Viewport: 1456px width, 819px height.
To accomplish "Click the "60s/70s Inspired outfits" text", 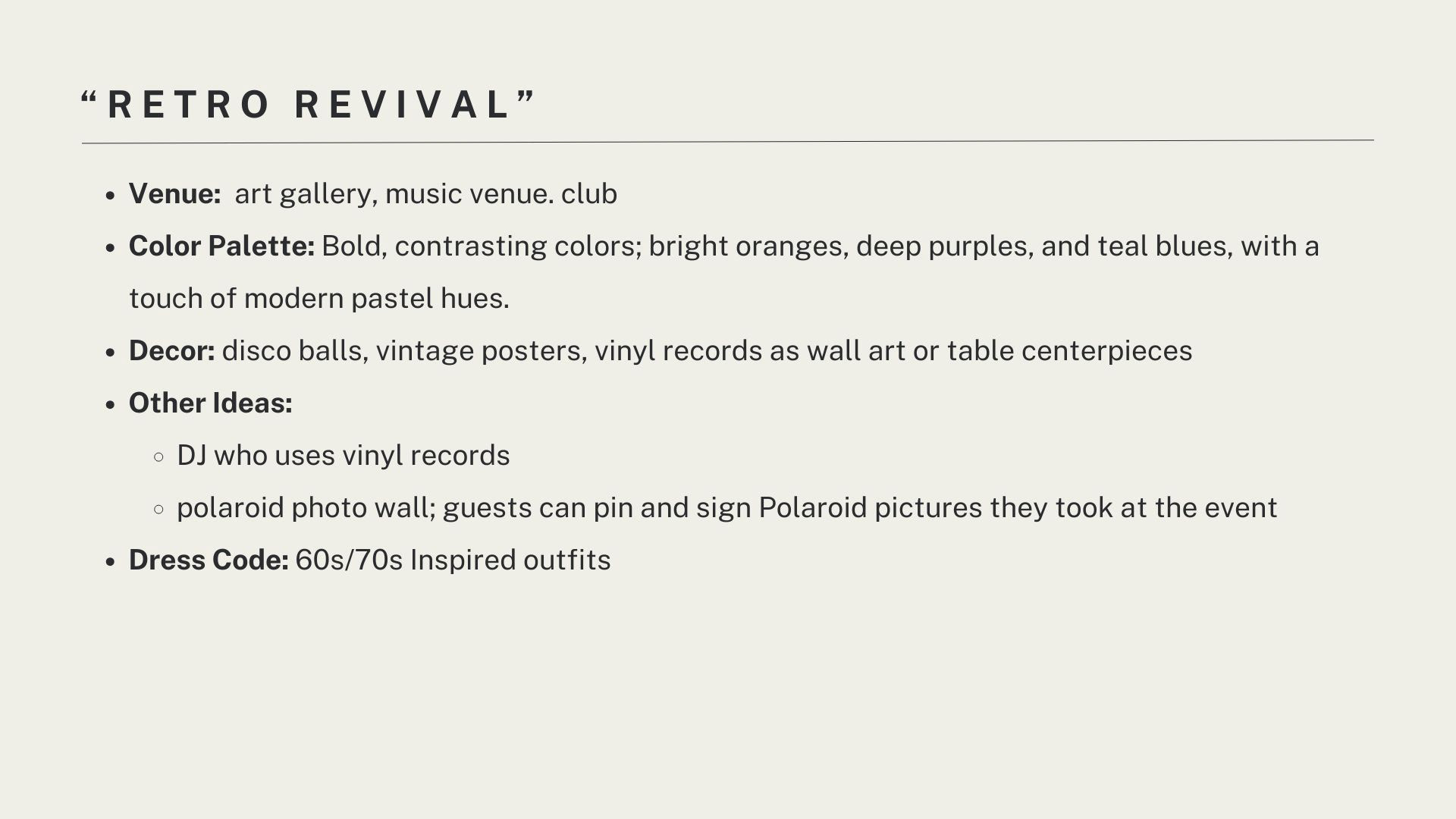I will 453,560.
